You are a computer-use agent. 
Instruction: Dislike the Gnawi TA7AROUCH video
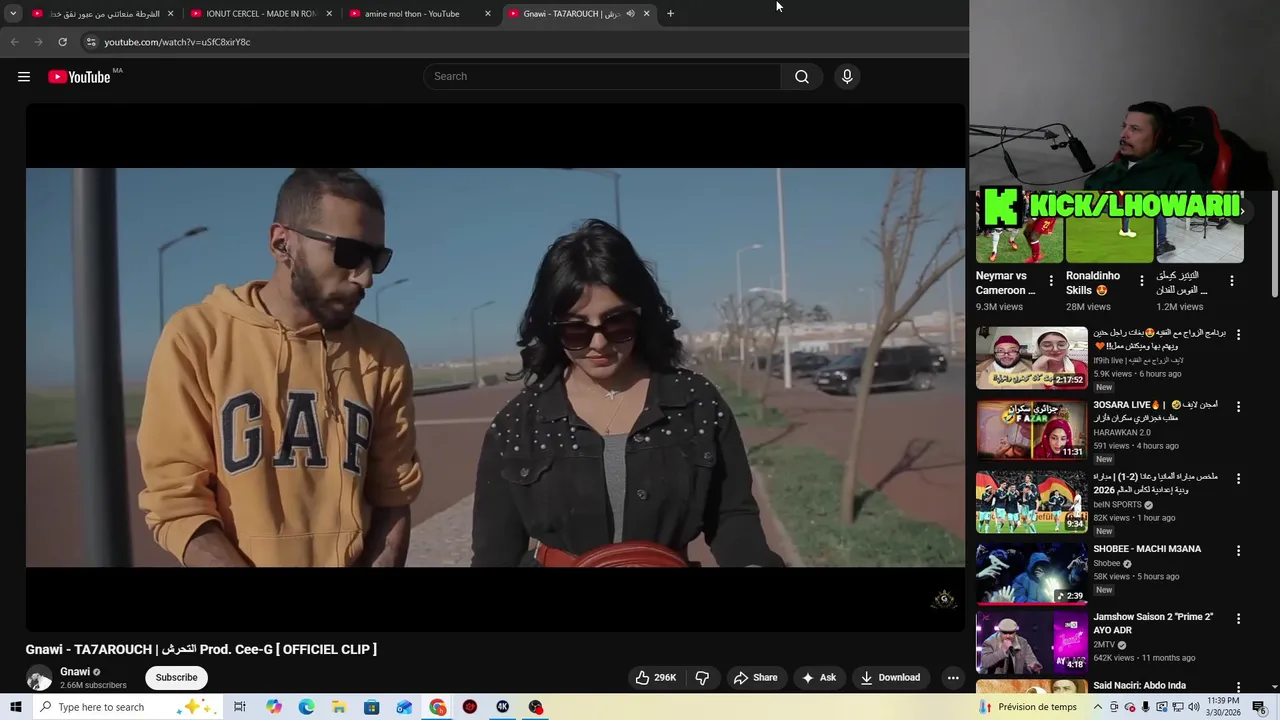tap(702, 678)
